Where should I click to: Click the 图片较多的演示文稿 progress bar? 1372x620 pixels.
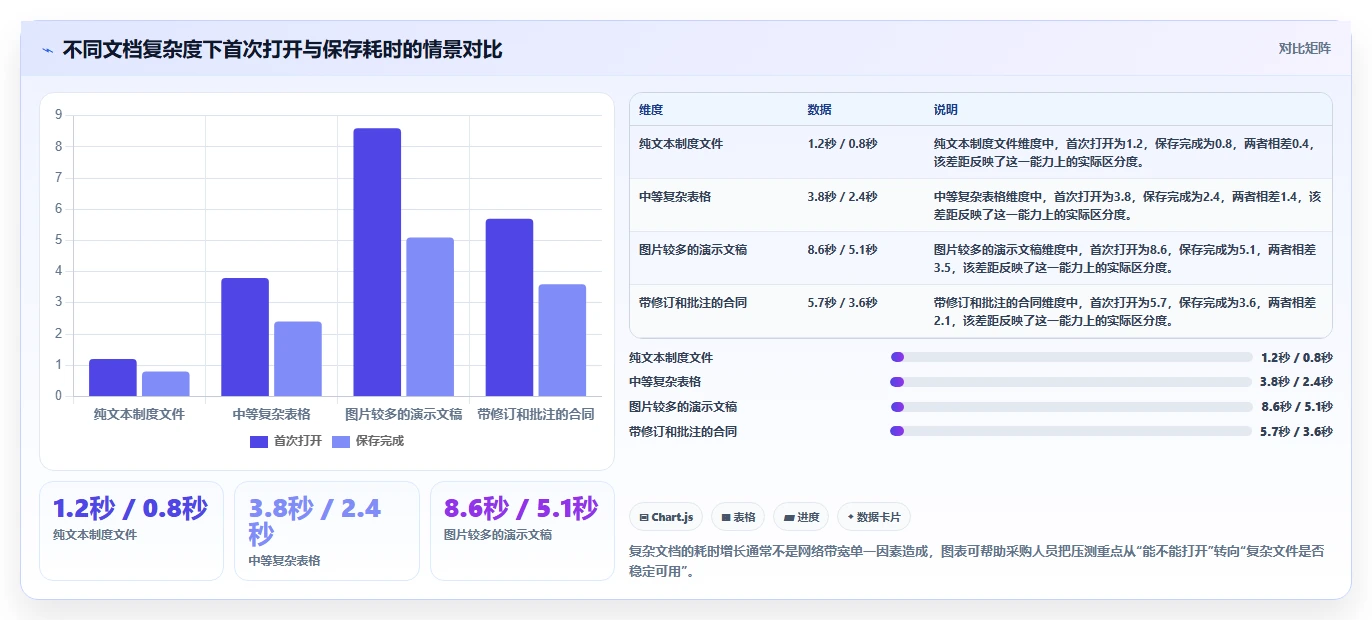[x=1071, y=407]
